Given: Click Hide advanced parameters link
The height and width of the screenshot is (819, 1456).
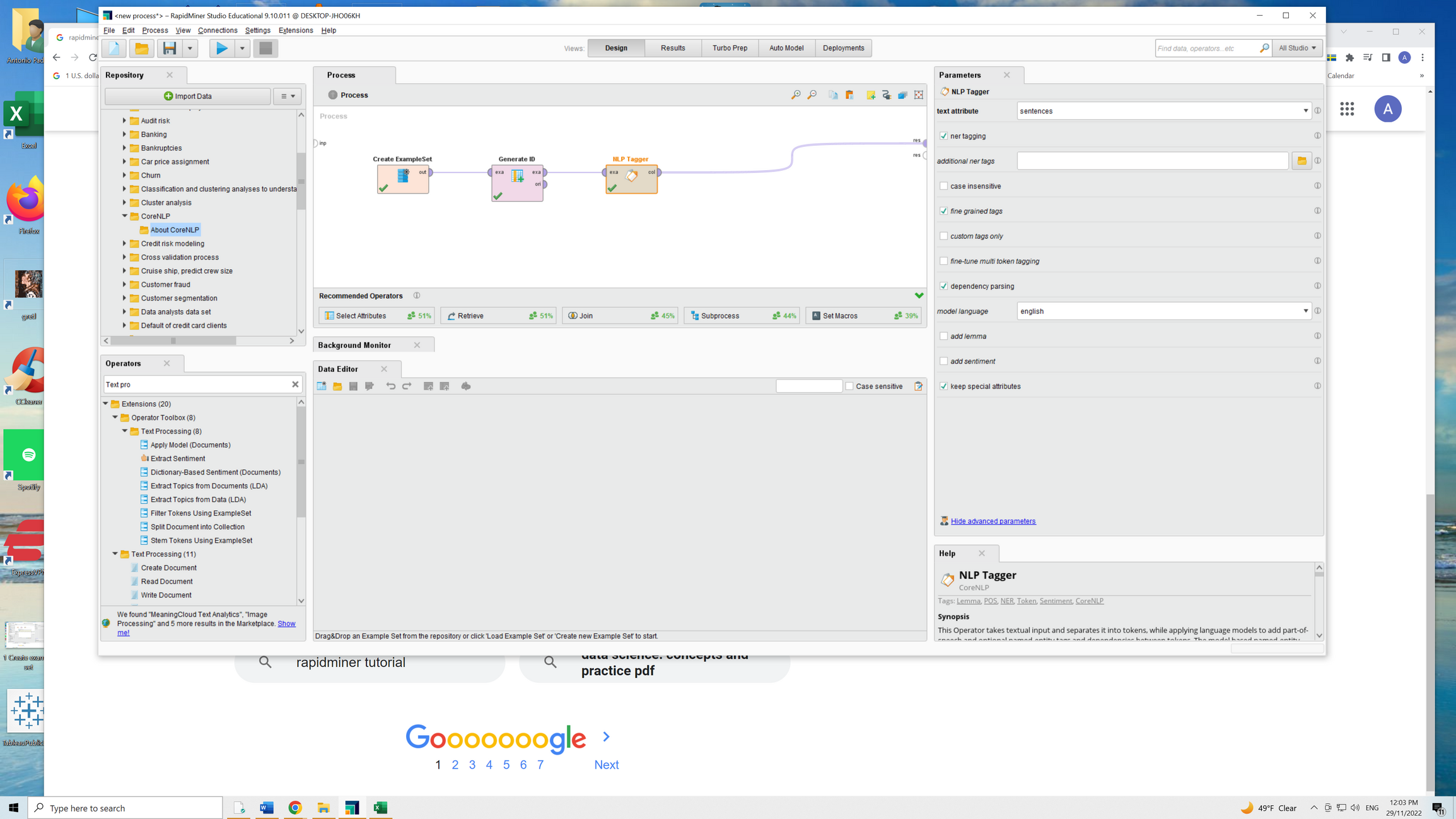Looking at the screenshot, I should 993,521.
